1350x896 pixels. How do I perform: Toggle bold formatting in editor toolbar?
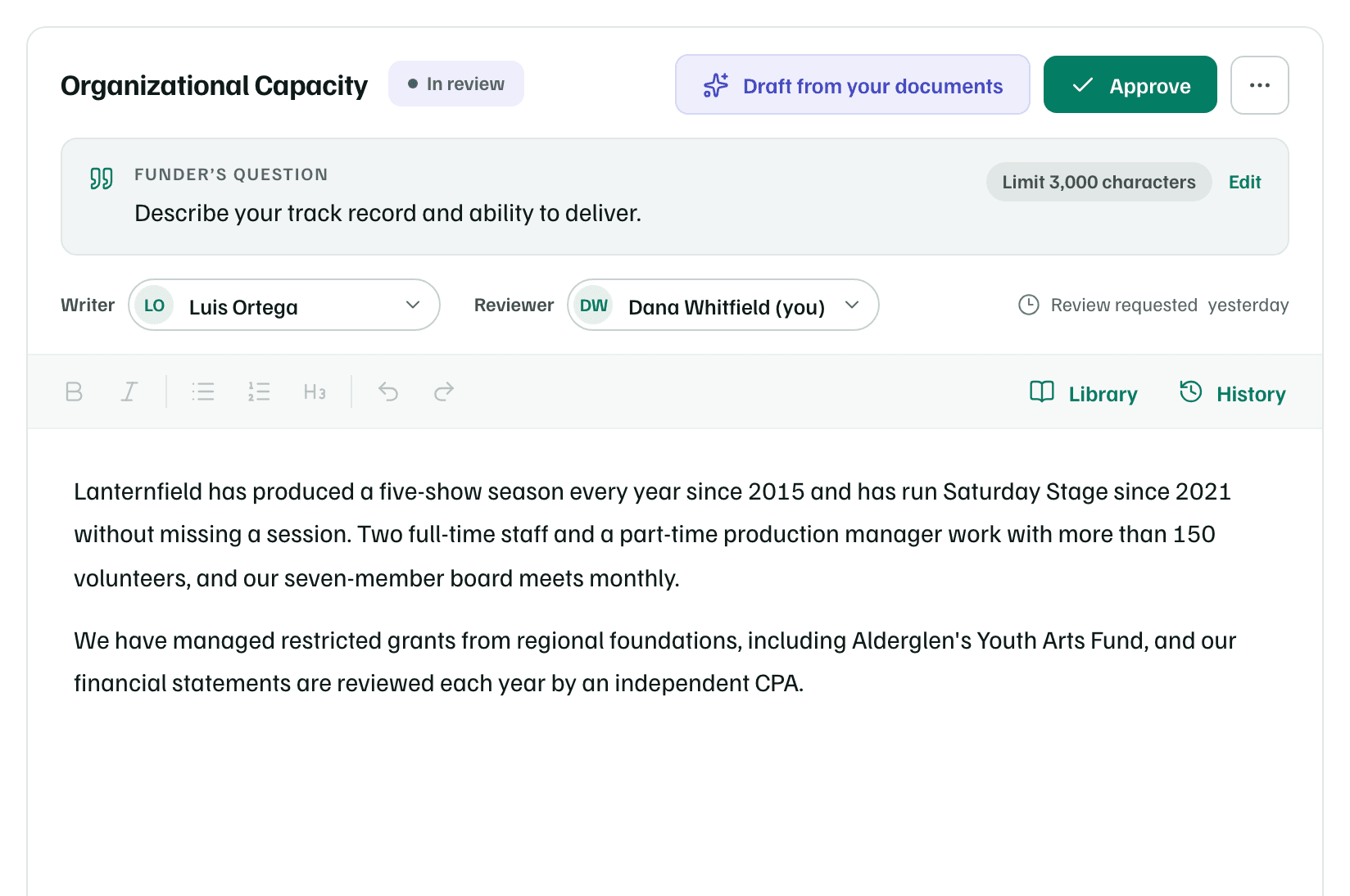(x=74, y=391)
